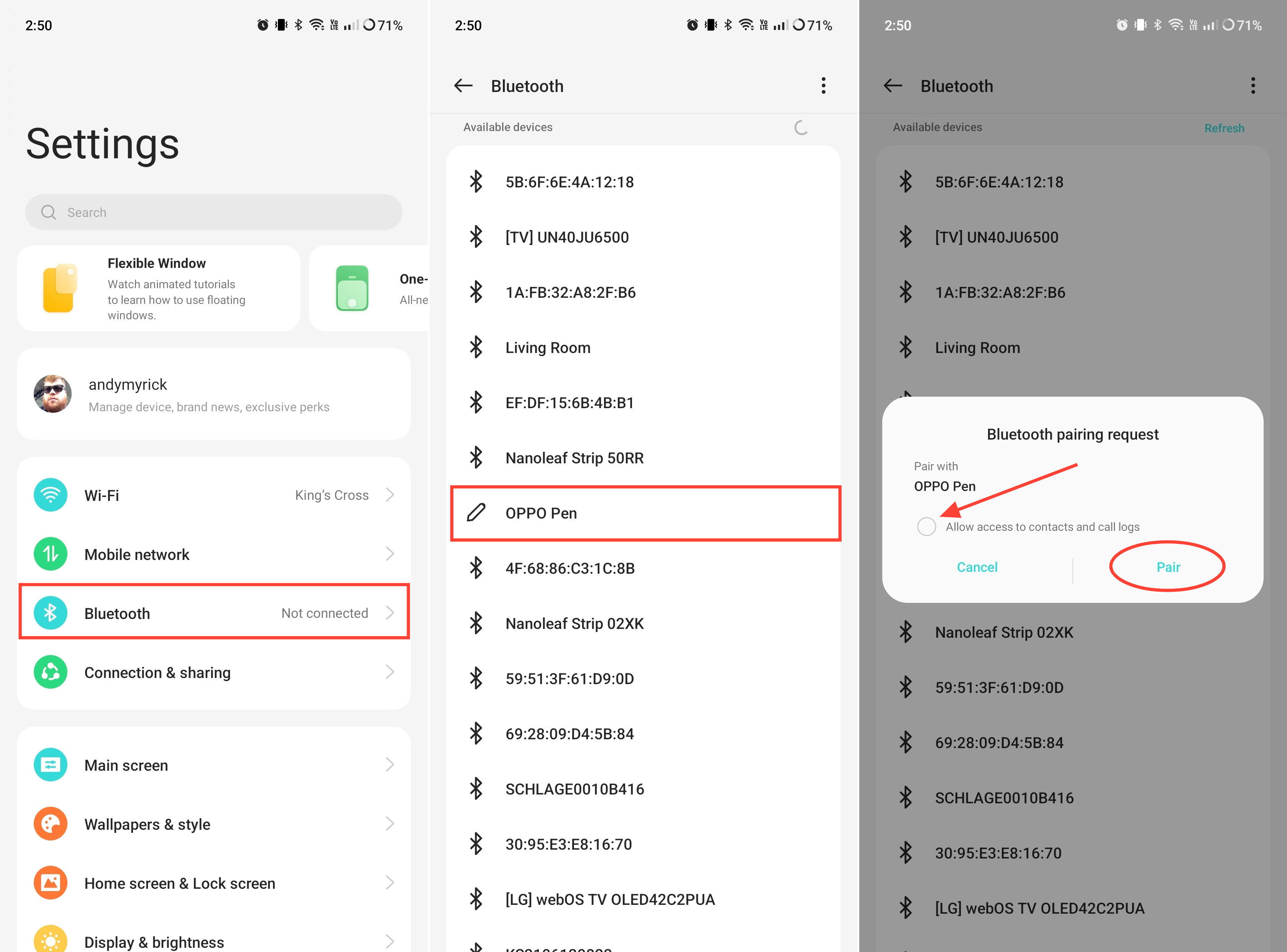Select SCHLAGE0010B416 in middle device list
Image resolution: width=1287 pixels, height=952 pixels.
[x=643, y=789]
